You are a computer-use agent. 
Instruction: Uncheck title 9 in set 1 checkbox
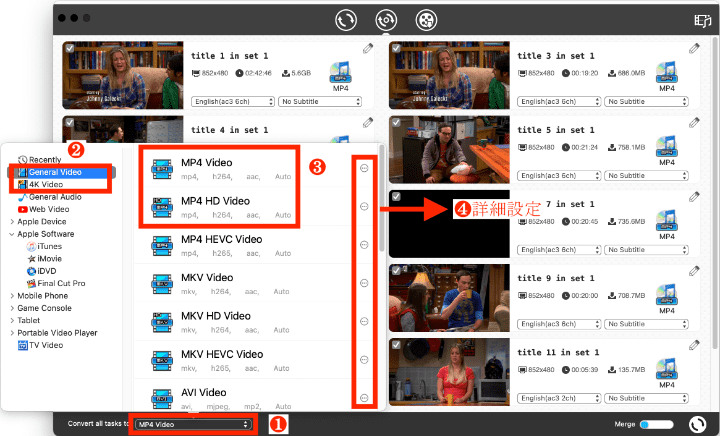396,271
